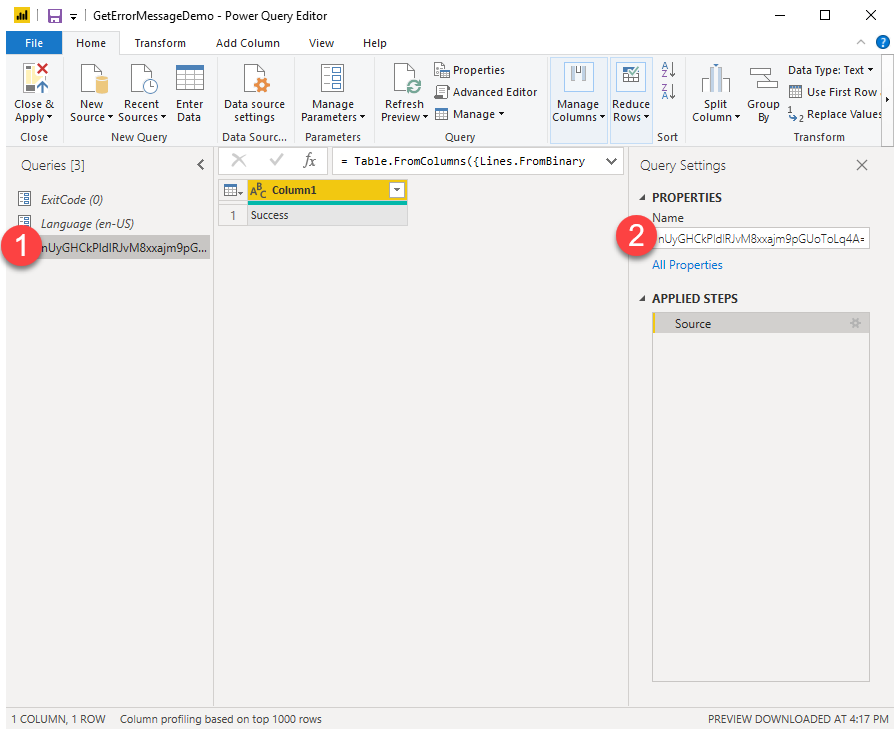Open Data source settings
The width and height of the screenshot is (895, 730).
click(x=254, y=94)
